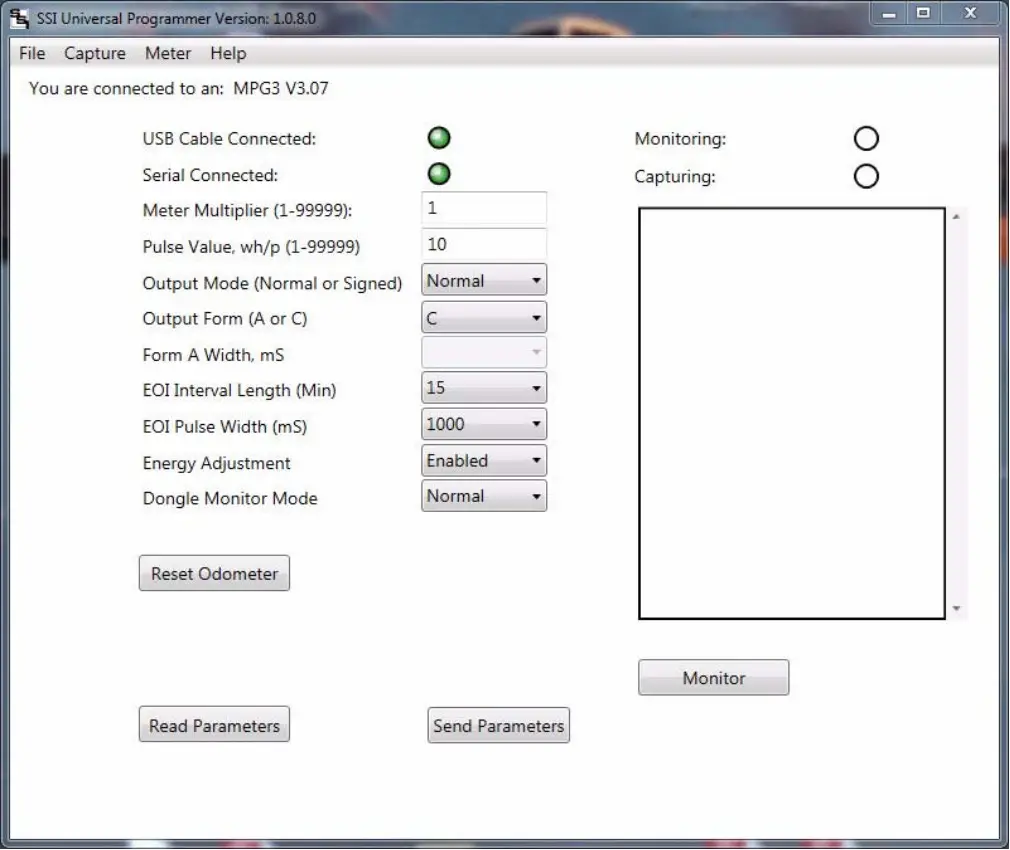Viewport: 1010px width, 850px height.
Task: Open the Energy Adjustment dropdown
Action: point(484,461)
